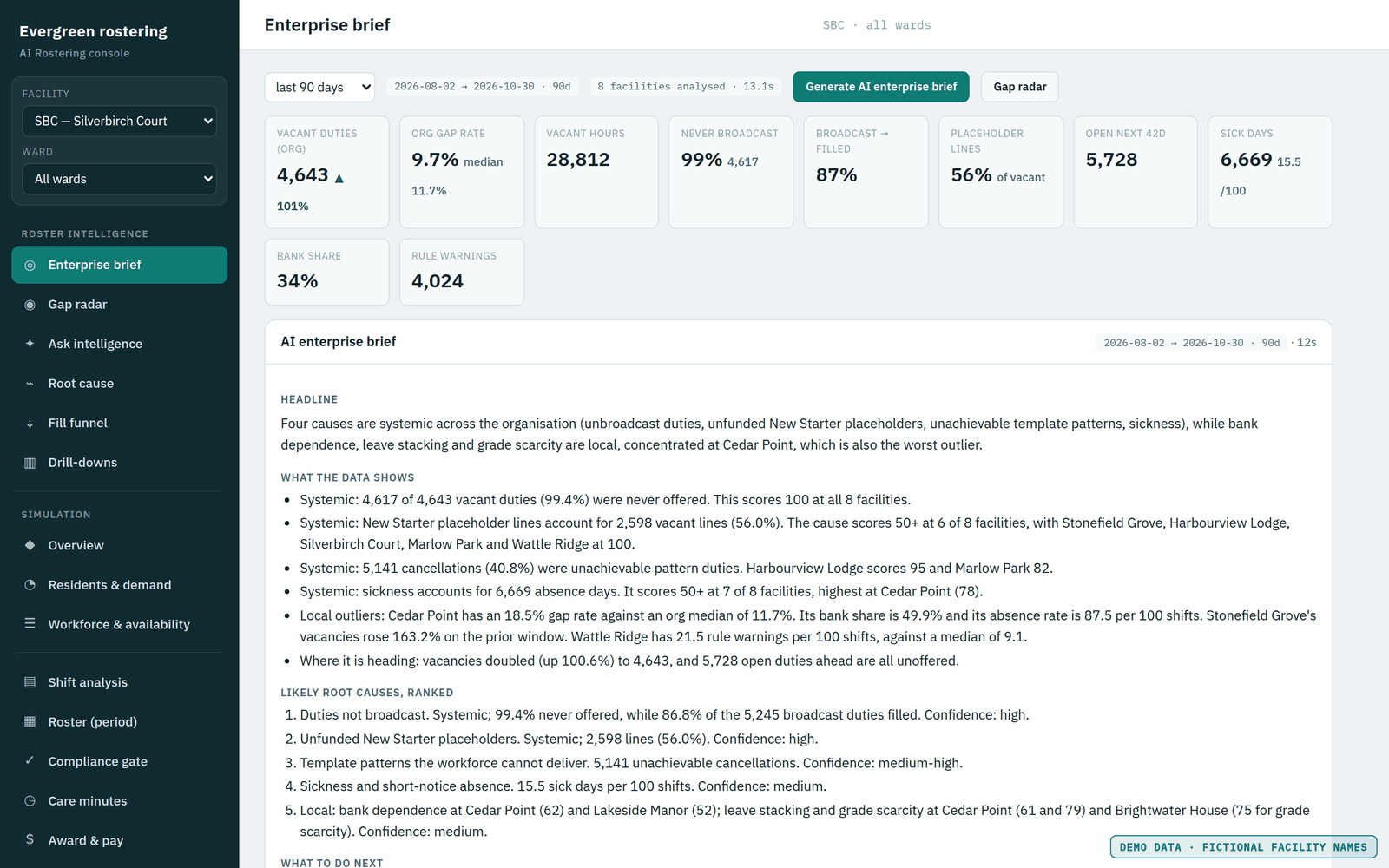Image resolution: width=1389 pixels, height=868 pixels.
Task: Click the 8 facilities analysed chip
Action: [686, 87]
